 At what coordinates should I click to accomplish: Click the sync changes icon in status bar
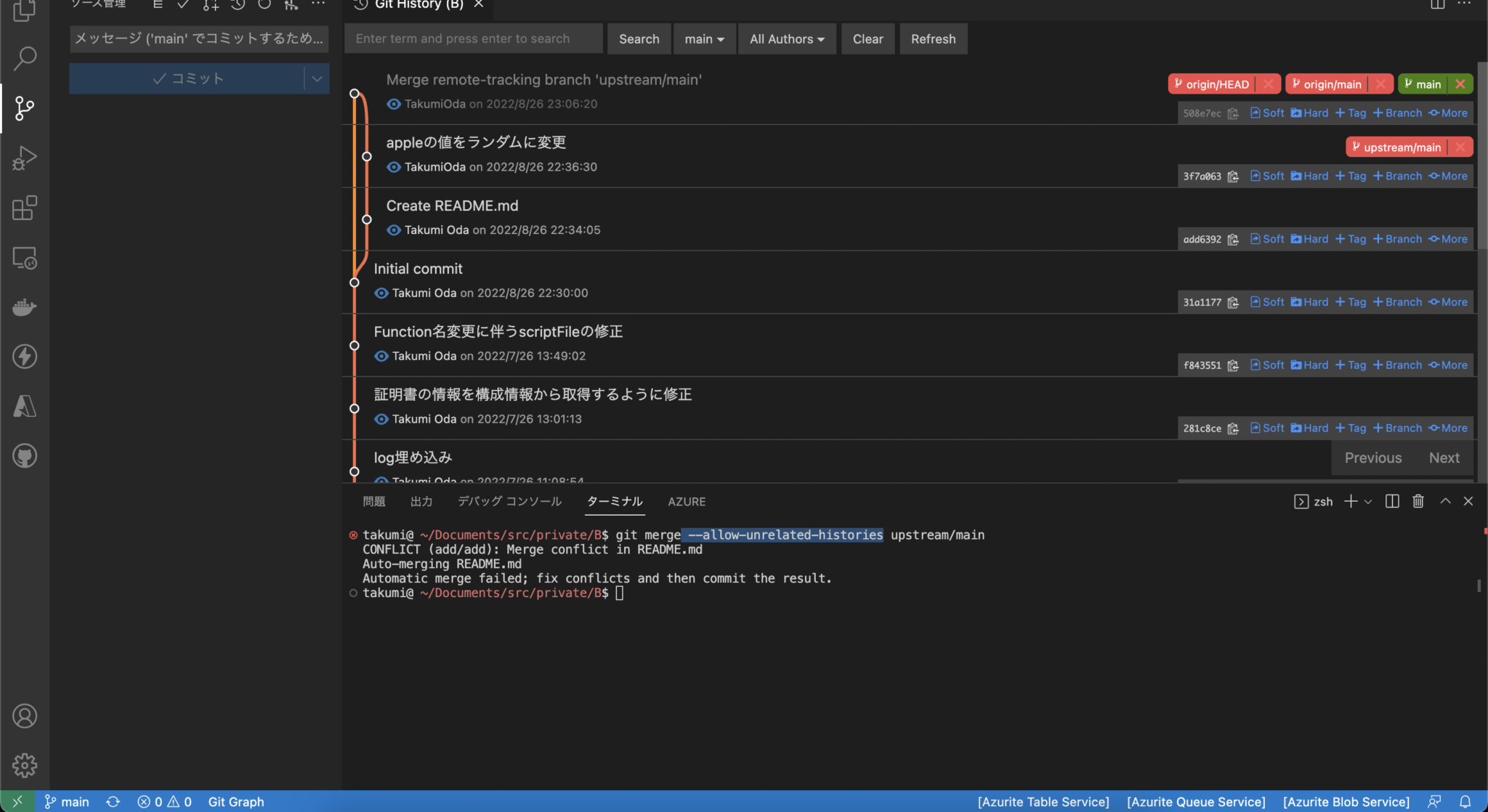[113, 801]
